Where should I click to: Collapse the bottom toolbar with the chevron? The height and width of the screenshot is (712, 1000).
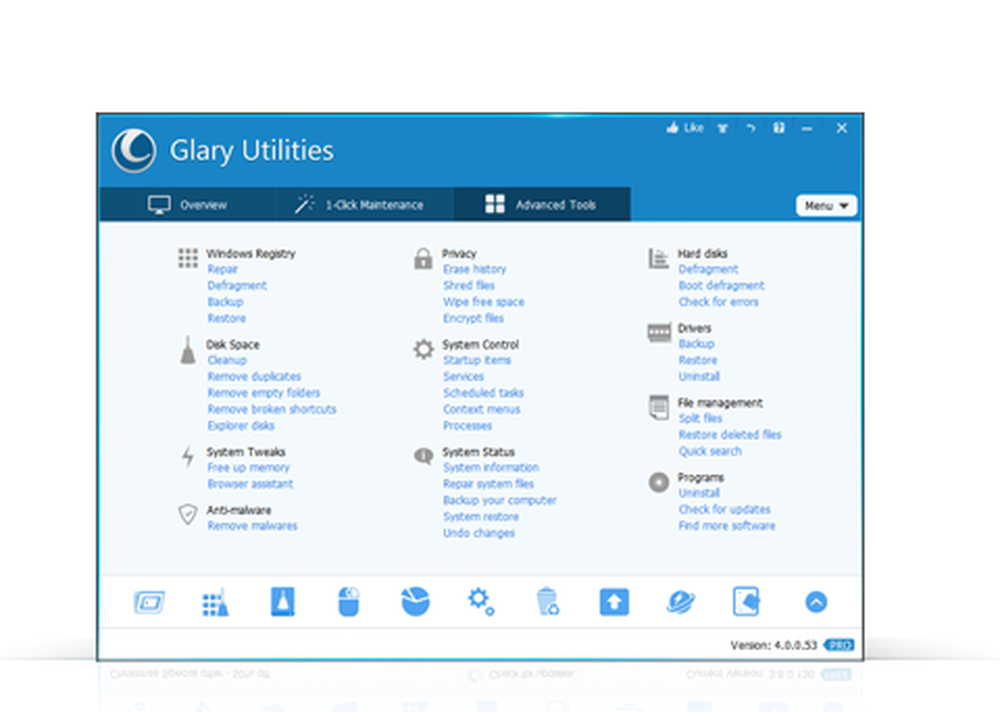click(x=816, y=601)
